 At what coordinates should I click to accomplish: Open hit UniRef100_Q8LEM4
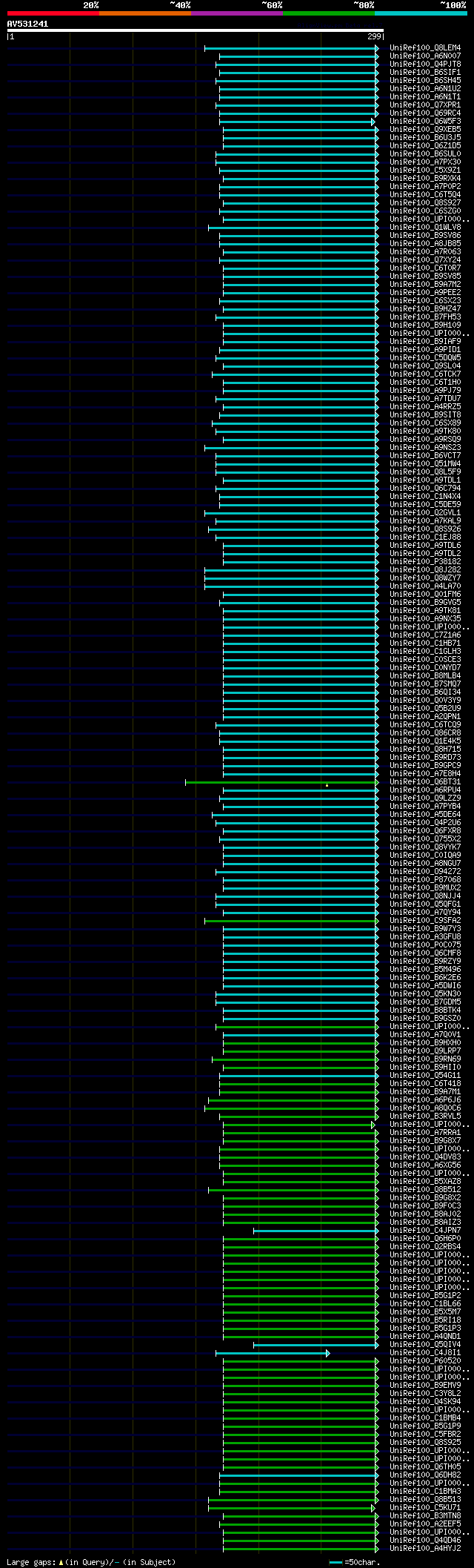425,48
